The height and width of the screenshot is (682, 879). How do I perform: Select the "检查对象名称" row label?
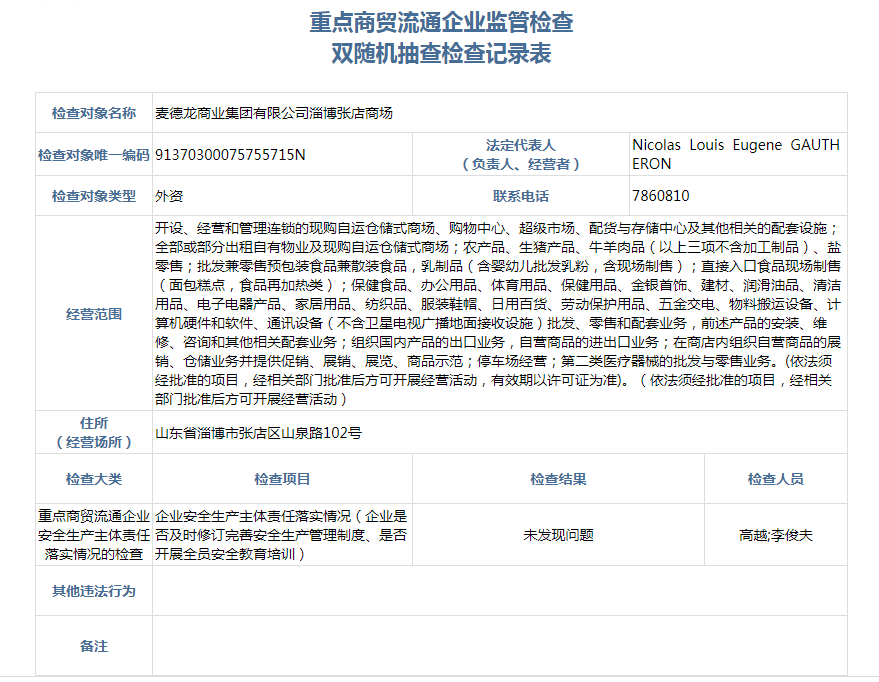94,113
